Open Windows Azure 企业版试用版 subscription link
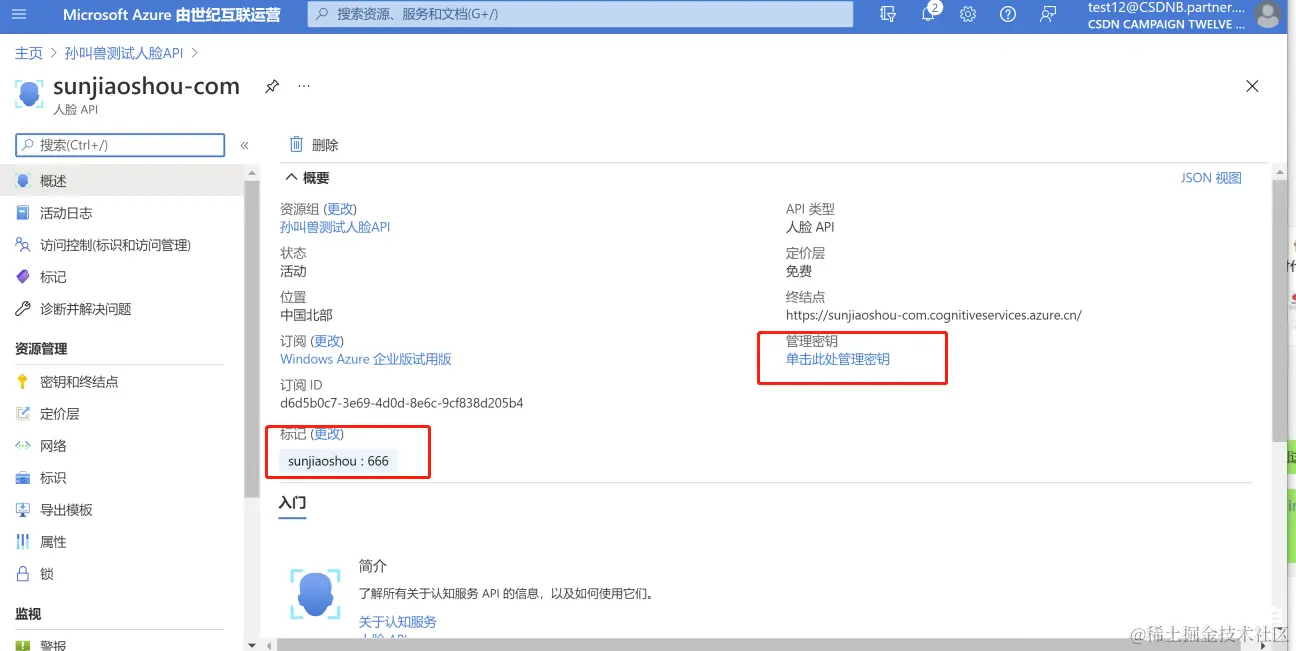This screenshot has width=1296, height=651. [x=366, y=359]
